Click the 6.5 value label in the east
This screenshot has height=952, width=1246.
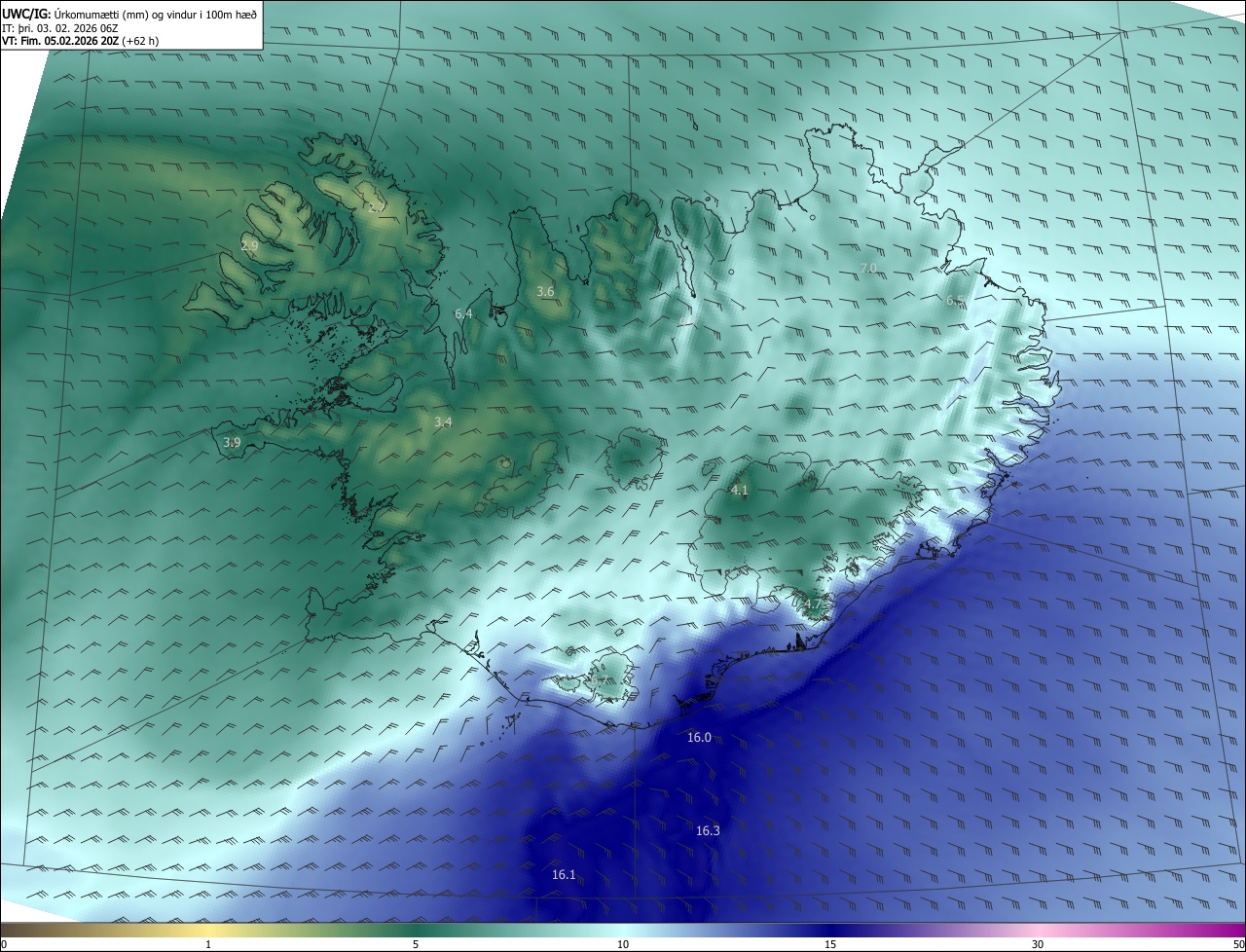click(x=955, y=302)
